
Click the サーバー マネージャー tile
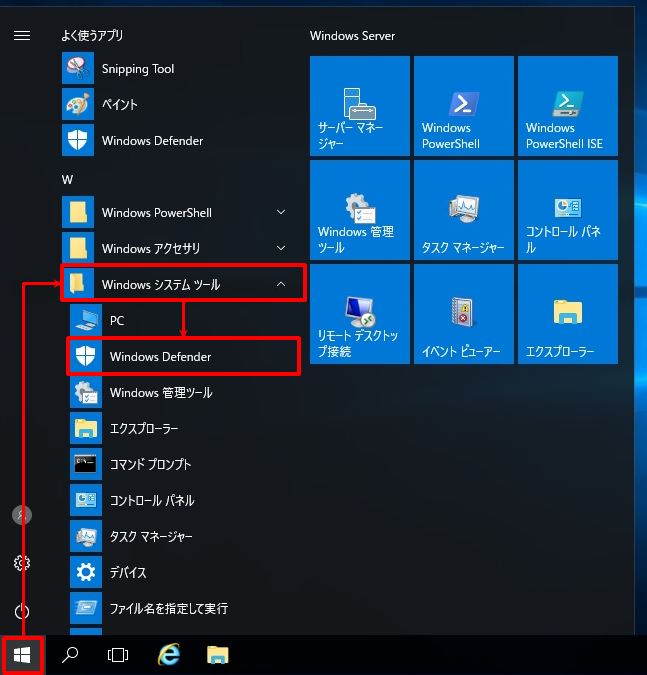coord(359,105)
